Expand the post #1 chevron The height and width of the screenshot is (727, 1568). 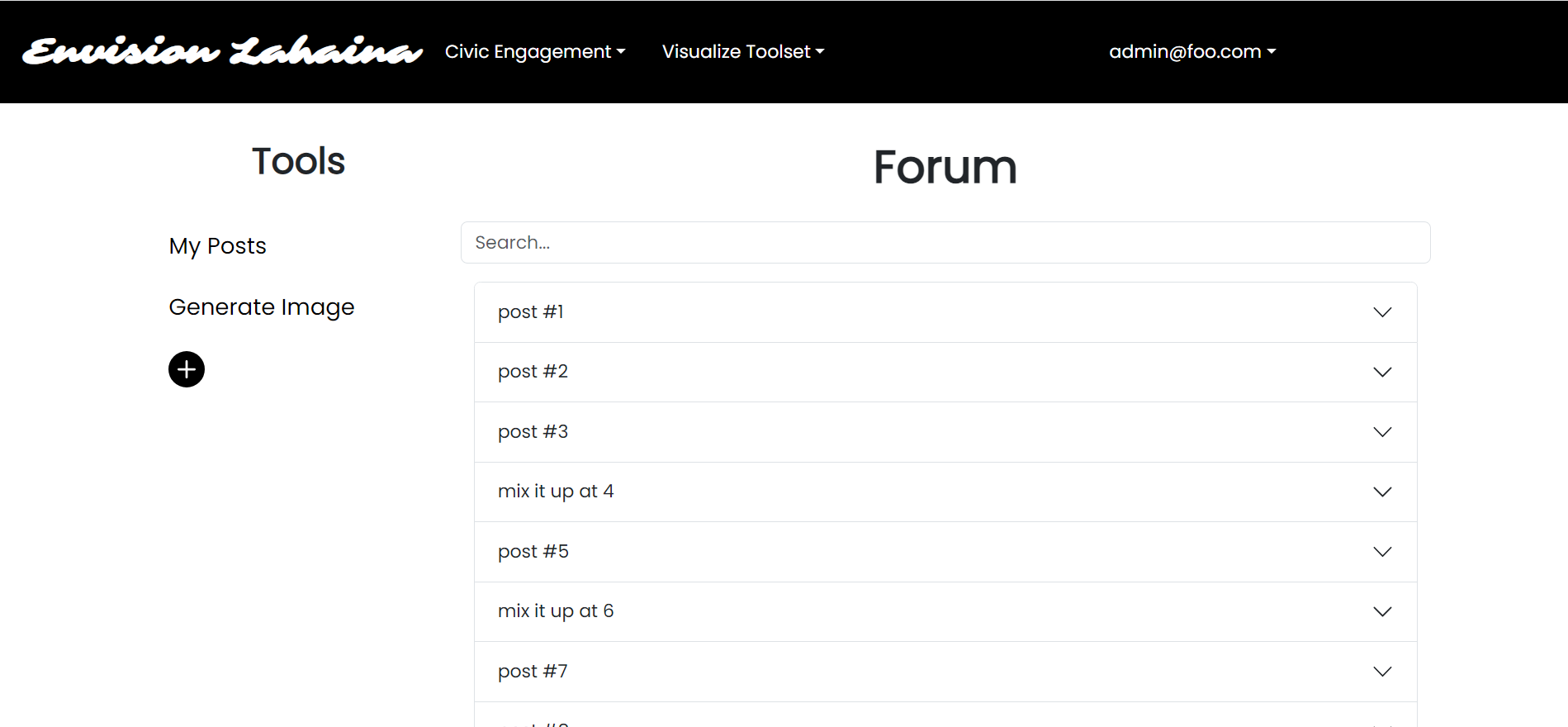click(x=1382, y=312)
